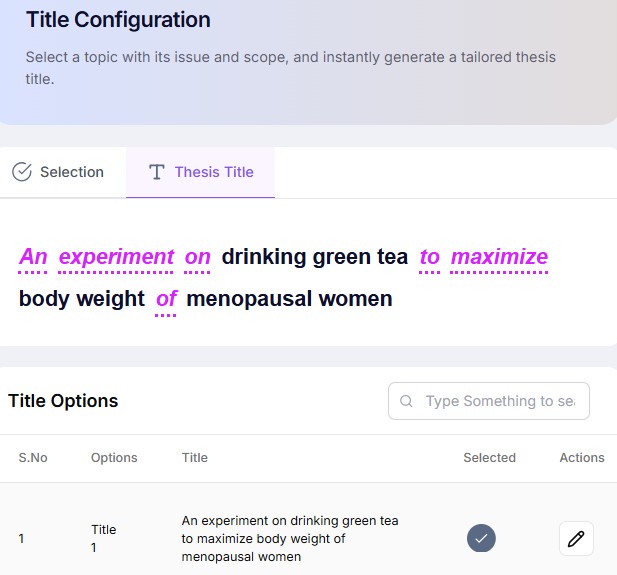Click the phrase "drinking green tea"
This screenshot has width=617, height=575.
click(315, 257)
